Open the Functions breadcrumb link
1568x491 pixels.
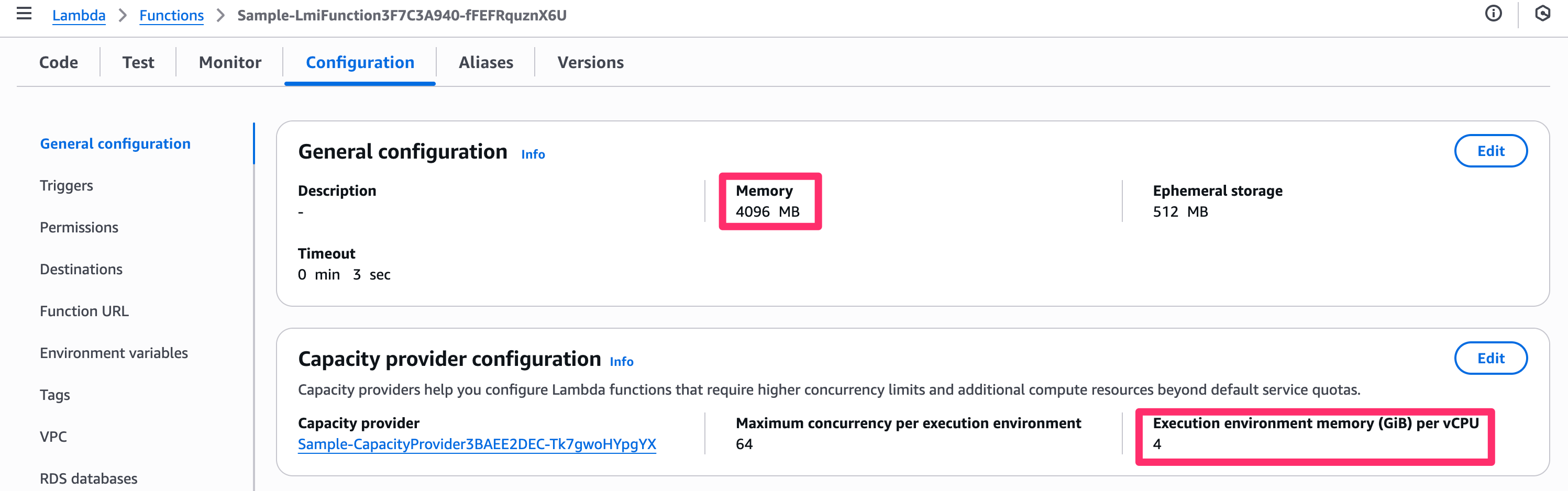pos(171,15)
